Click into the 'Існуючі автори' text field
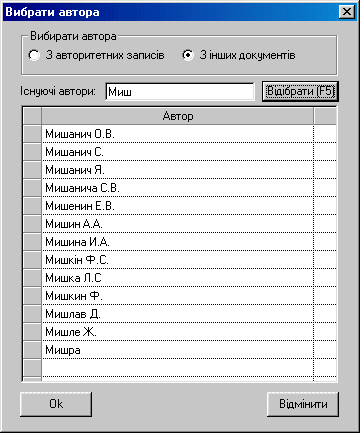Screen dimensions: 360x433 click(x=180, y=91)
